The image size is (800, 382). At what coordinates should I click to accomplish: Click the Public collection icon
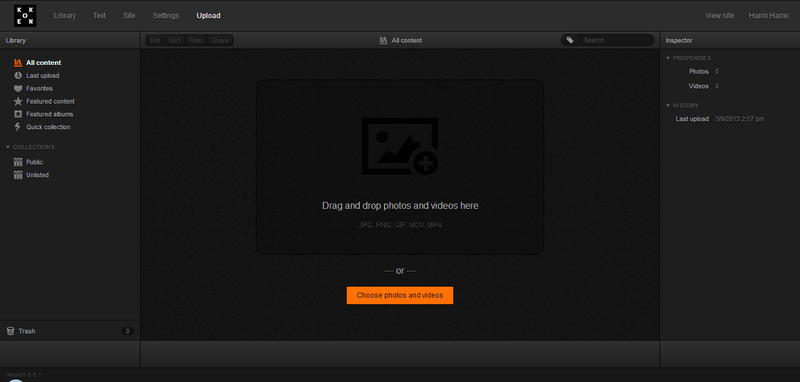[x=18, y=162]
